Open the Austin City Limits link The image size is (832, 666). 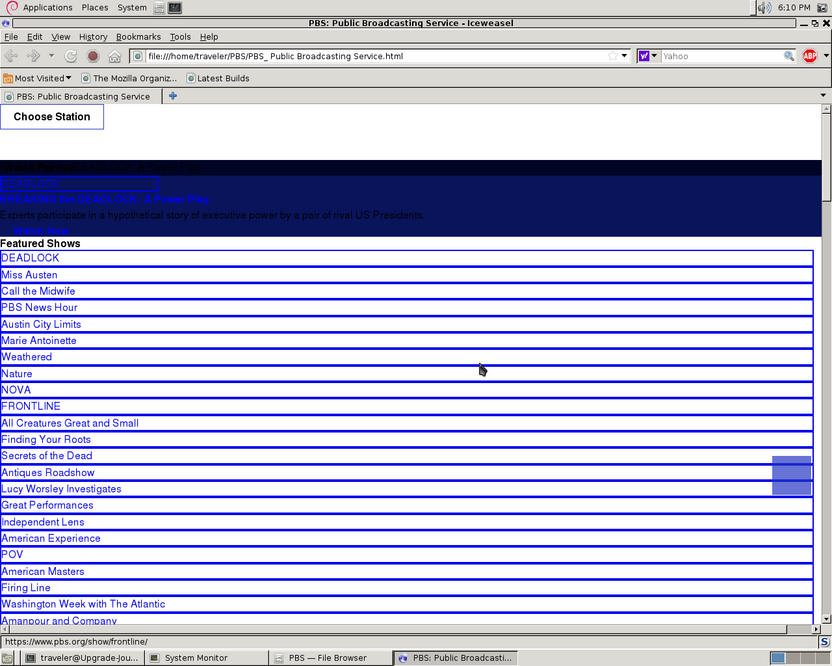[406, 324]
